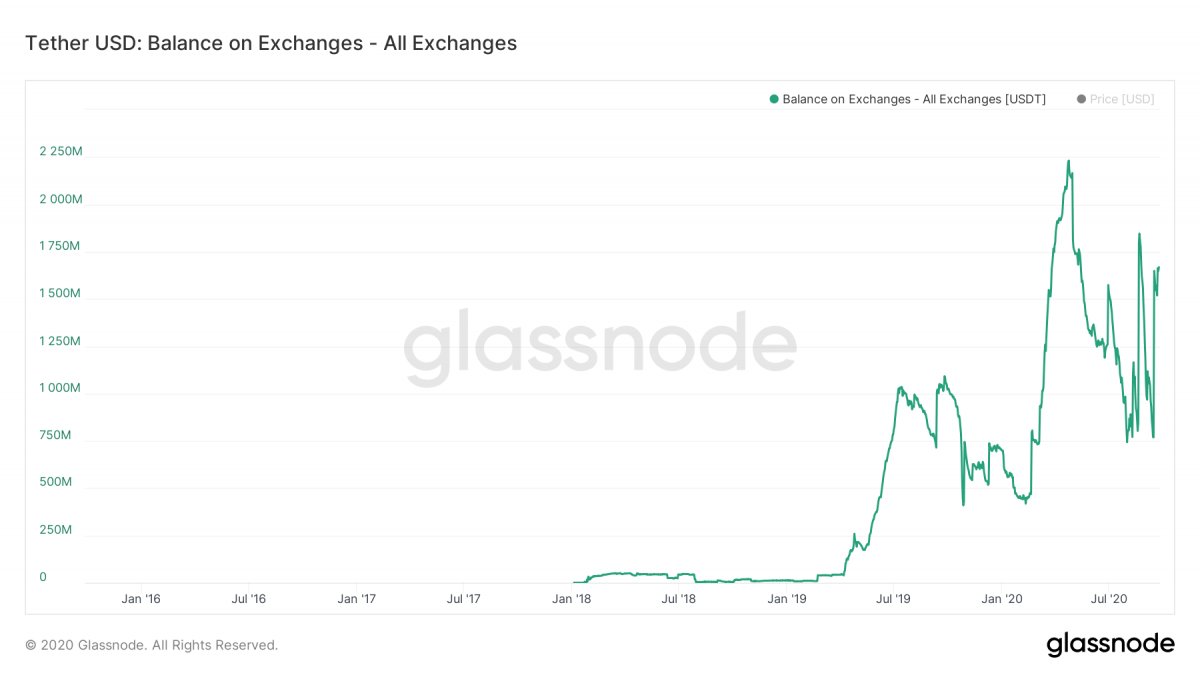
Task: Click the Jan '19 x-axis label
Action: click(x=786, y=599)
